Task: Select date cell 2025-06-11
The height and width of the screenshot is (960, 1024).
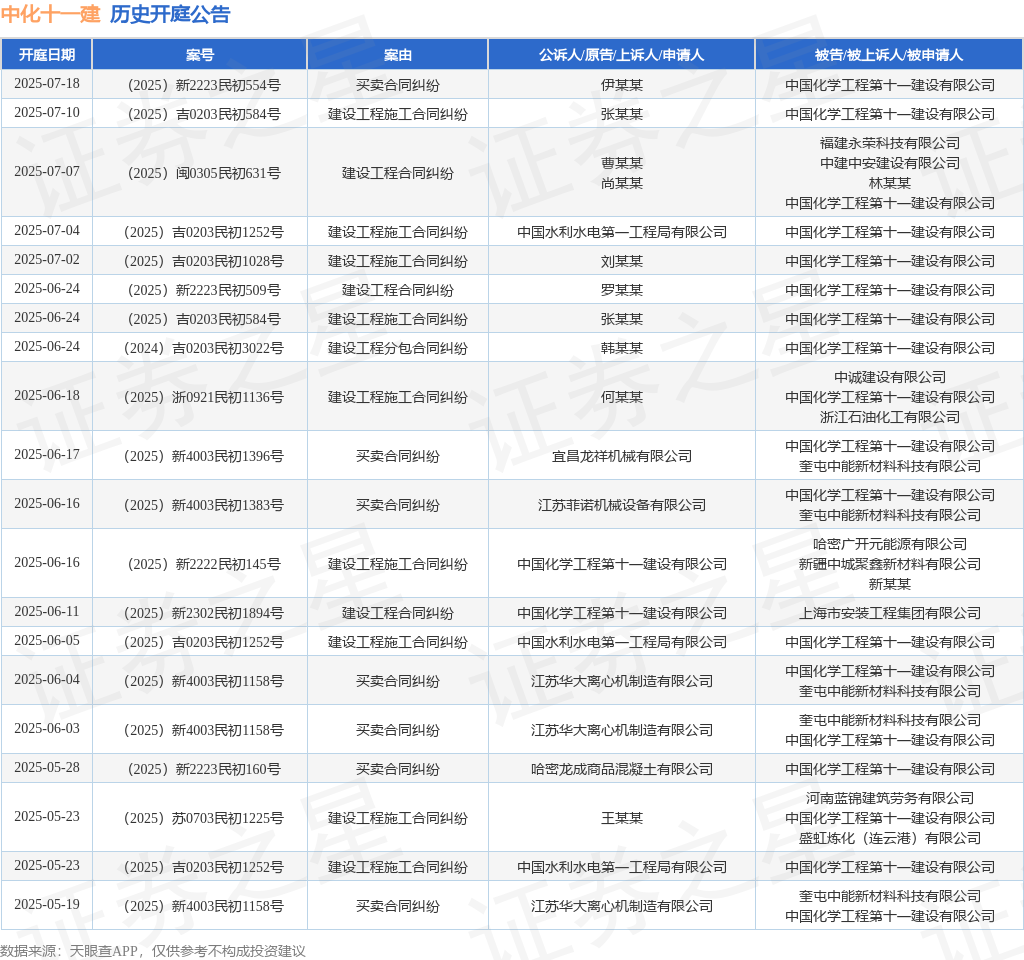Action: pos(47,611)
